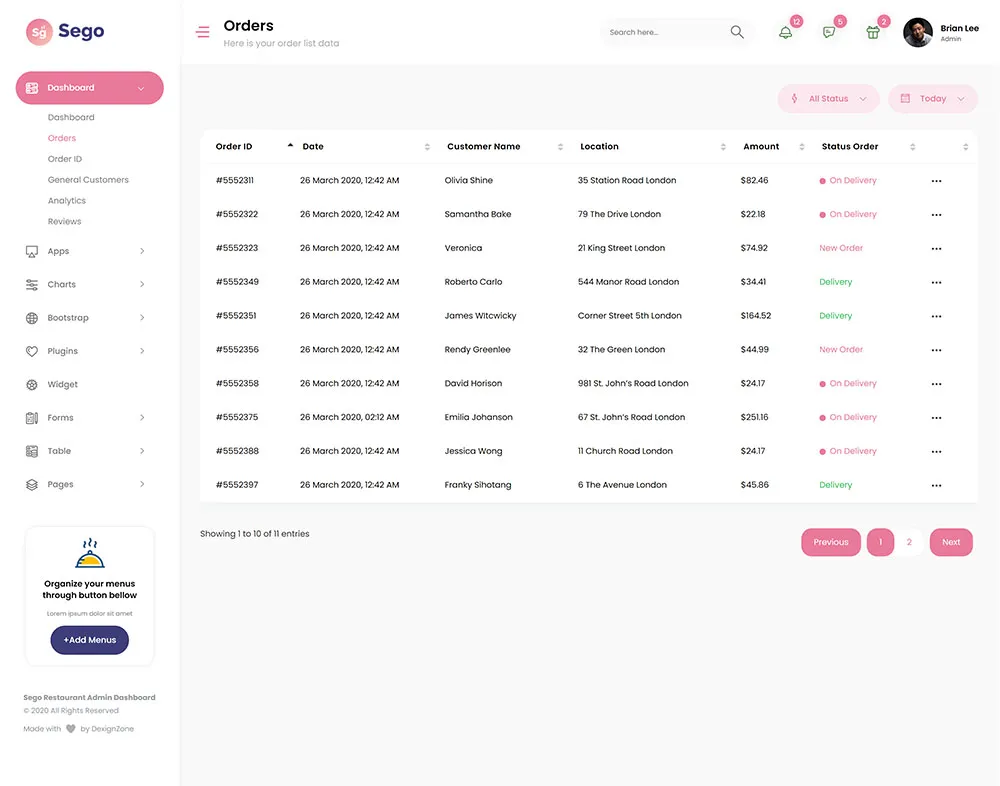Click the Apps sidebar icon
The width and height of the screenshot is (1000, 786).
[31, 251]
